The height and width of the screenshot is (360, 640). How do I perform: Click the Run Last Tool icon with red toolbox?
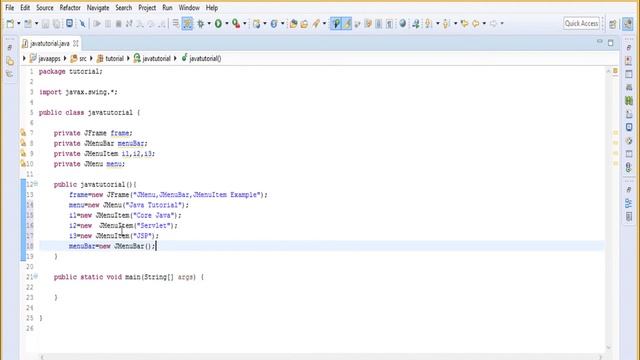pyautogui.click(x=236, y=24)
